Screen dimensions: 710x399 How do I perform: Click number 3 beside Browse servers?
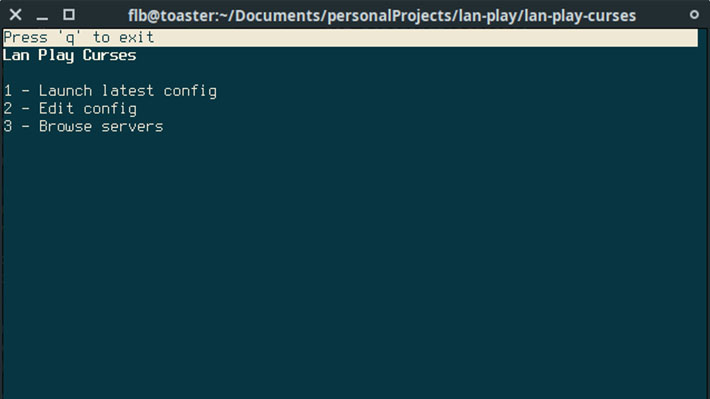tap(8, 126)
